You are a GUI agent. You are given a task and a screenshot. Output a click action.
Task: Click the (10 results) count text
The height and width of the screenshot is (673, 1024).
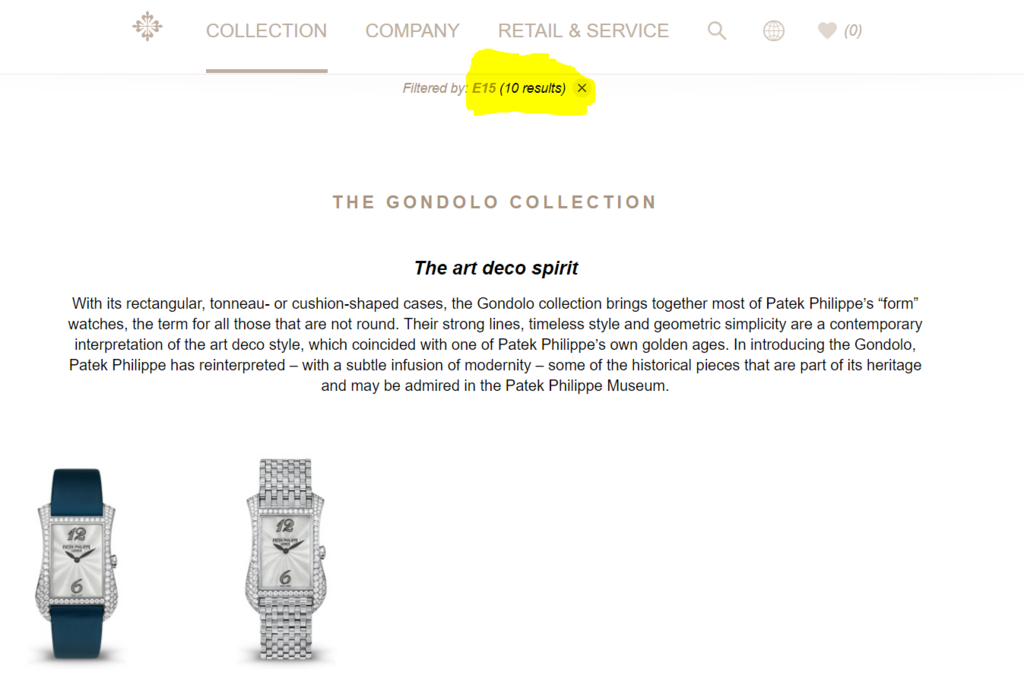533,88
